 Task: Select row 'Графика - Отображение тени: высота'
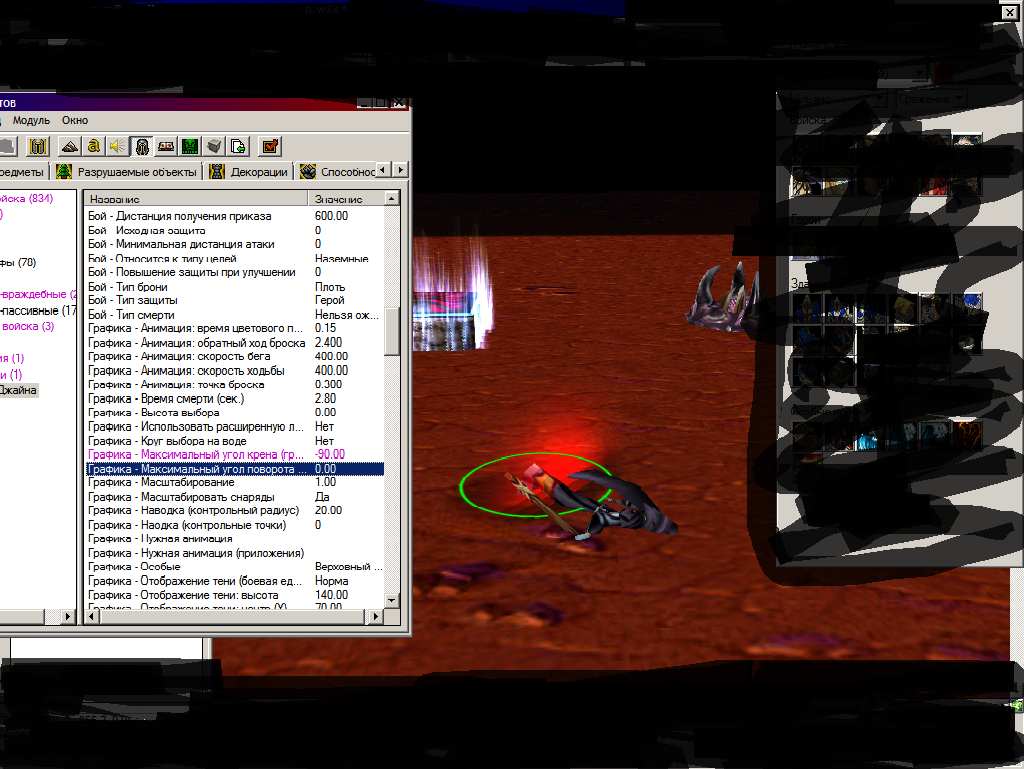[x=235, y=595]
